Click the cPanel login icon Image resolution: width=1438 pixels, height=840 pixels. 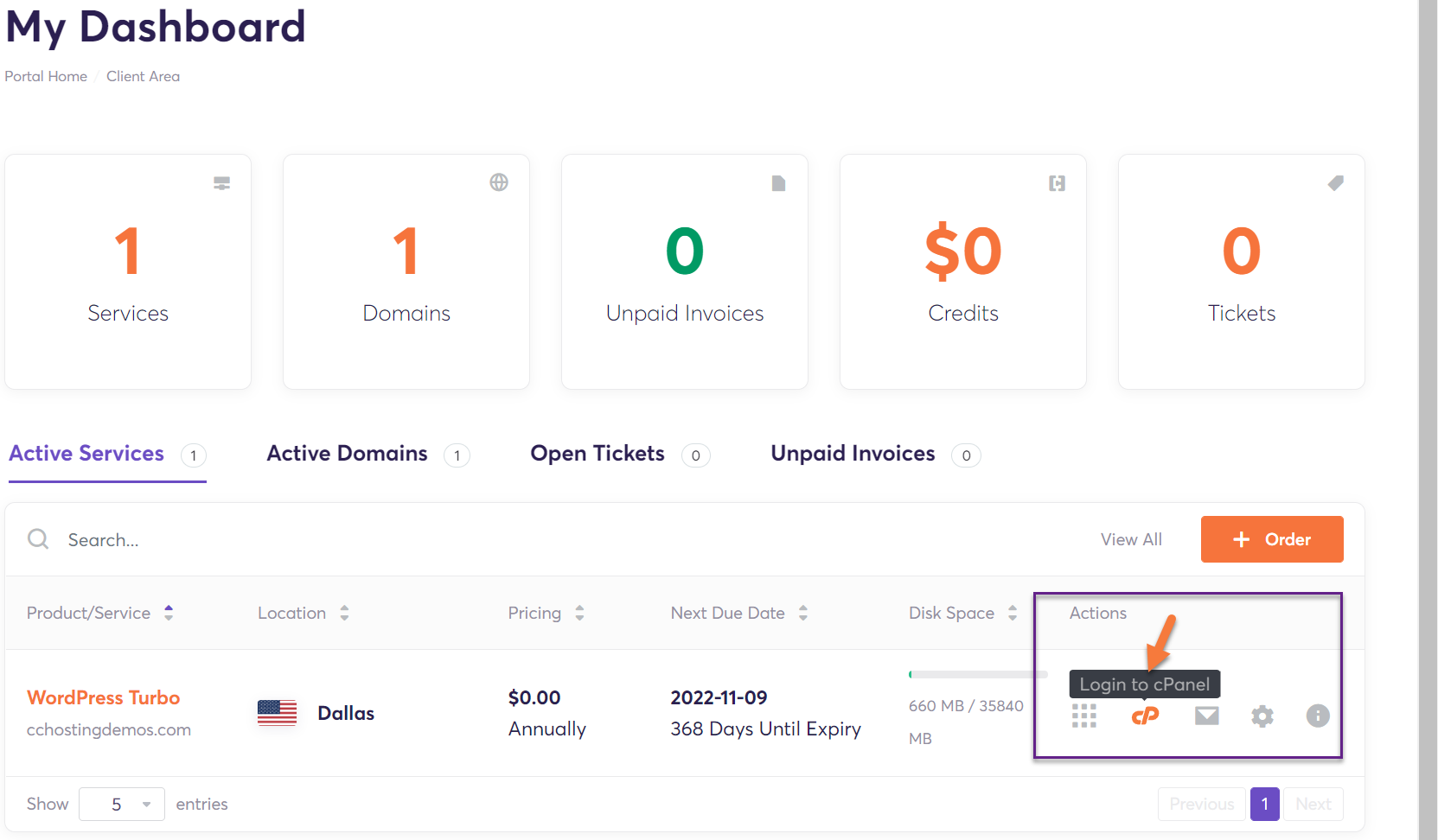tap(1145, 716)
